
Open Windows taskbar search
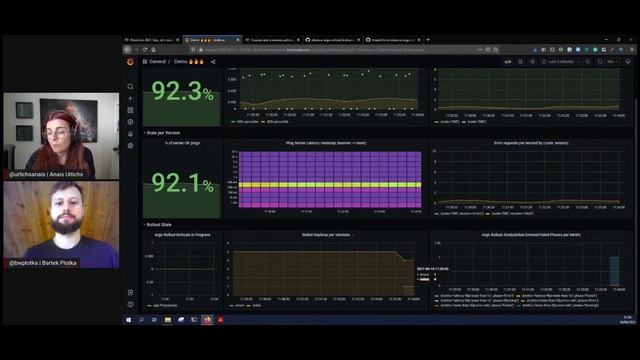pyautogui.click(x=141, y=320)
